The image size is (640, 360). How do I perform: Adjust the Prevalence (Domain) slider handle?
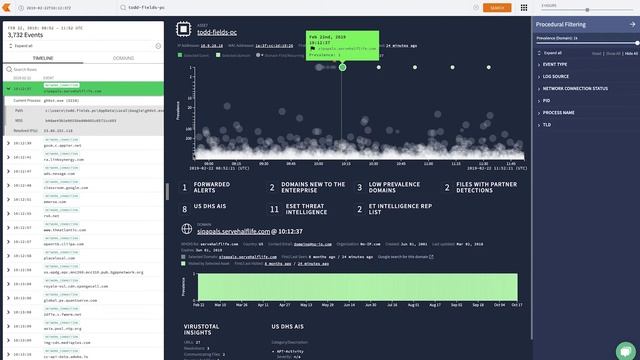[x=637, y=43]
